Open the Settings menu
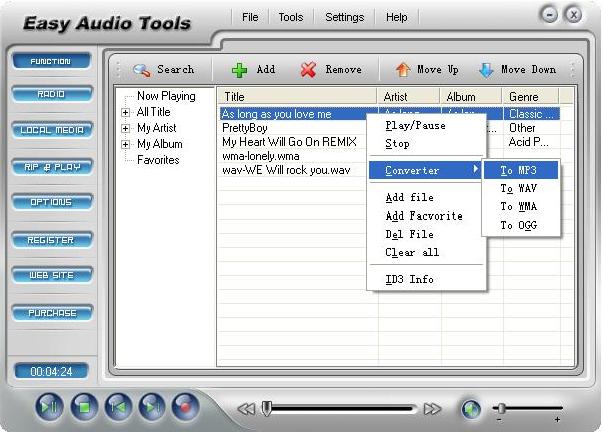Viewport: 603px width, 434px height. point(345,17)
